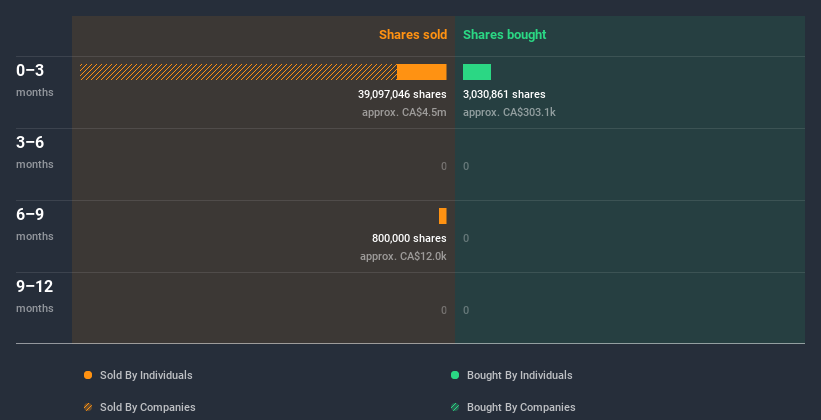Click the bought zero value in 3–6 months row
Image resolution: width=821 pixels, height=420 pixels.
click(x=466, y=167)
